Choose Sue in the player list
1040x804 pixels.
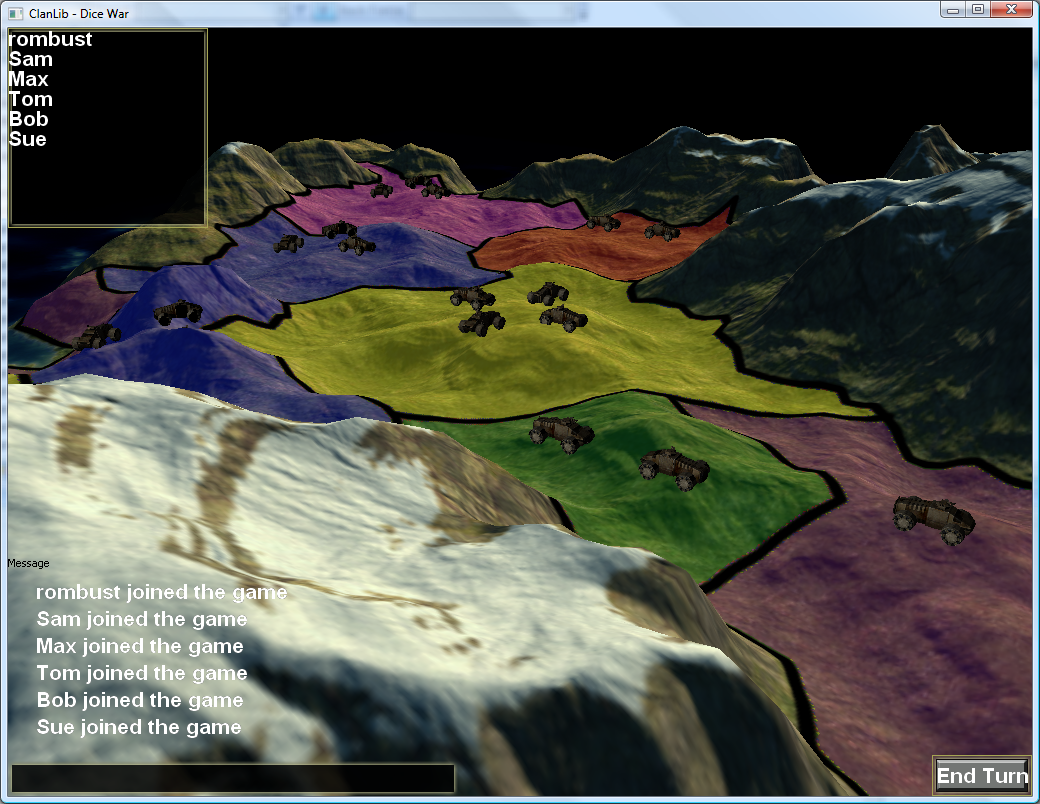coord(28,140)
